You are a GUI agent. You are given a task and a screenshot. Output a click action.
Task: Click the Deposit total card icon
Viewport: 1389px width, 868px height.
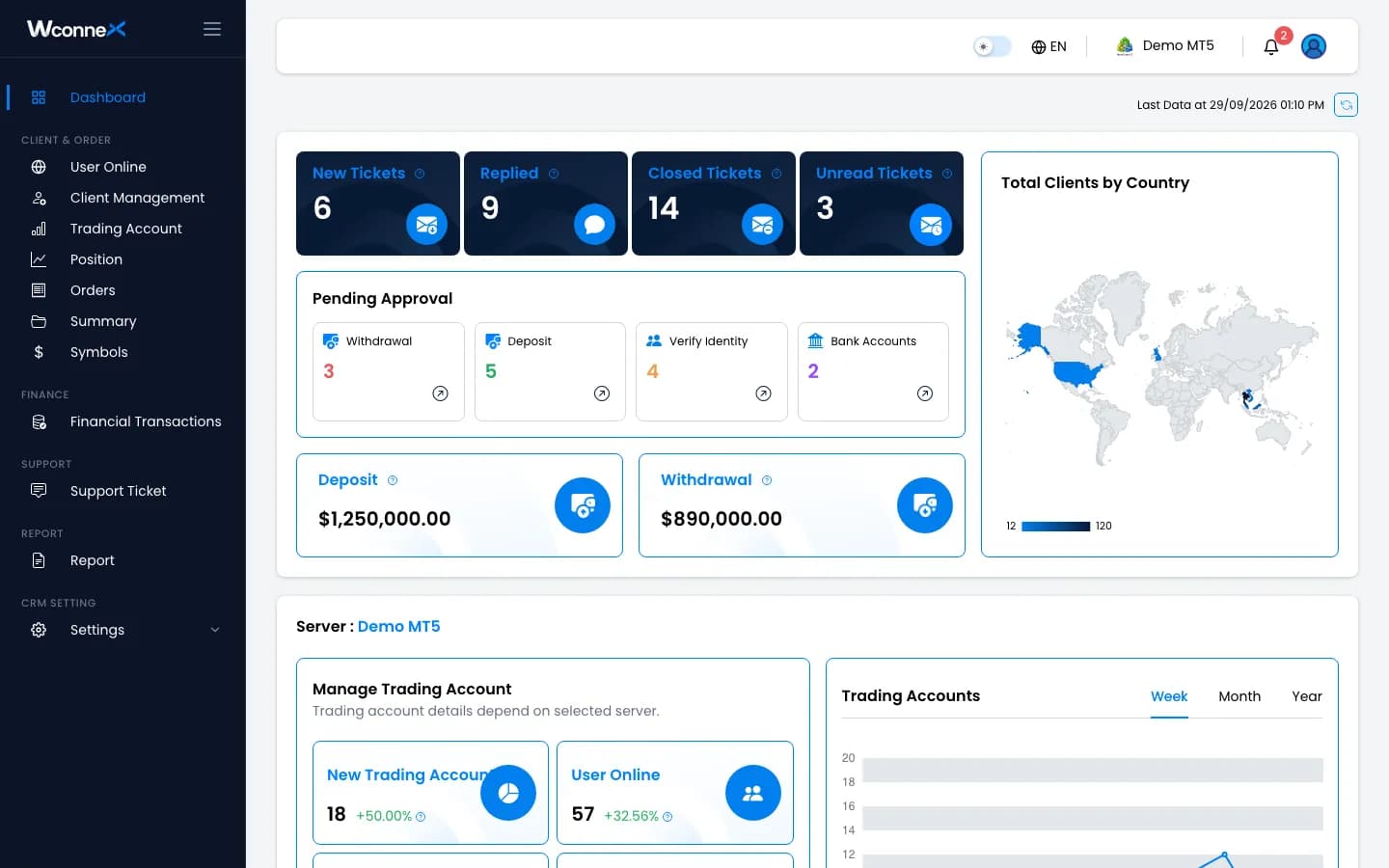(x=583, y=505)
